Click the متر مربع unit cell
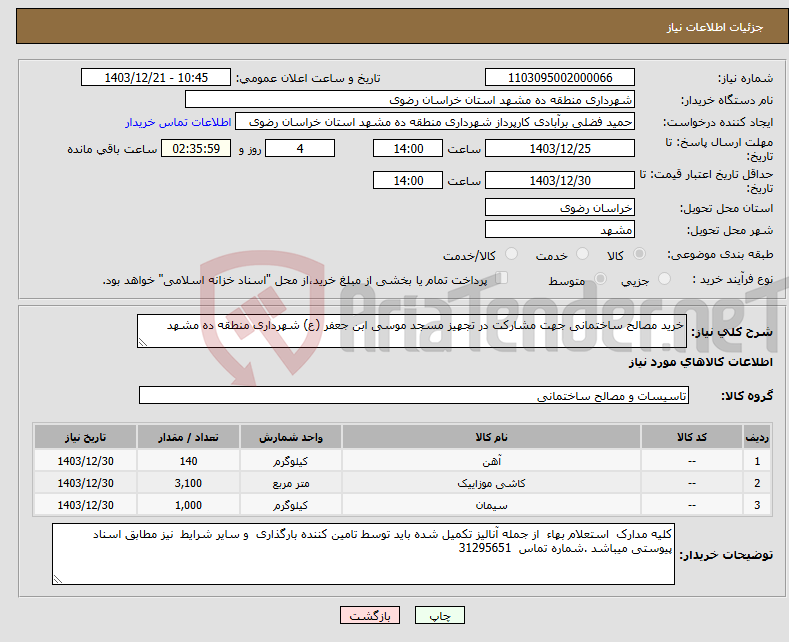789x642 pixels. click(291, 483)
